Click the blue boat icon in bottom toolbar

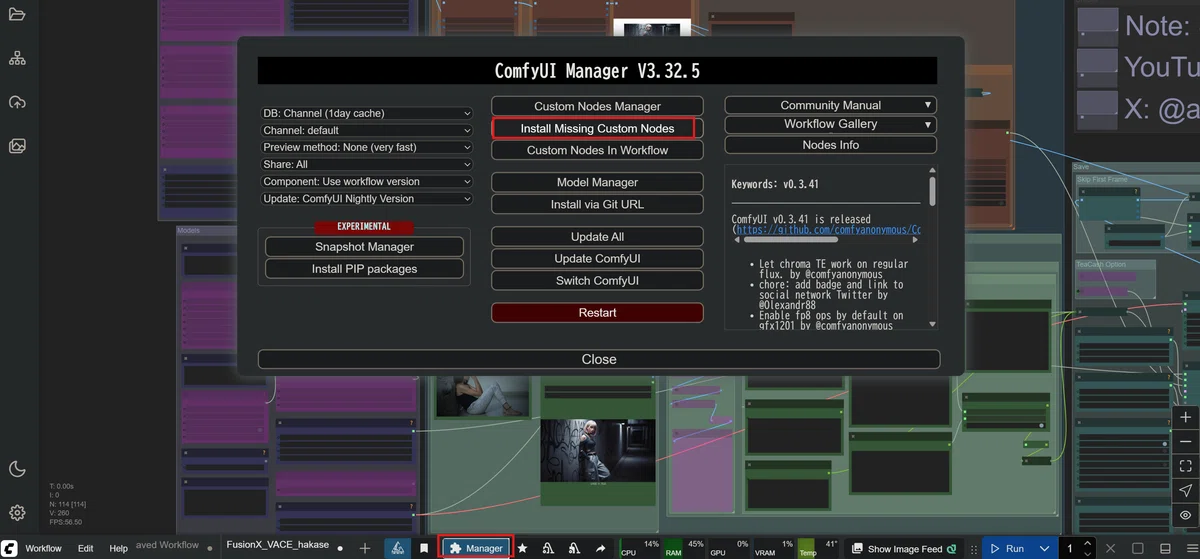click(397, 548)
